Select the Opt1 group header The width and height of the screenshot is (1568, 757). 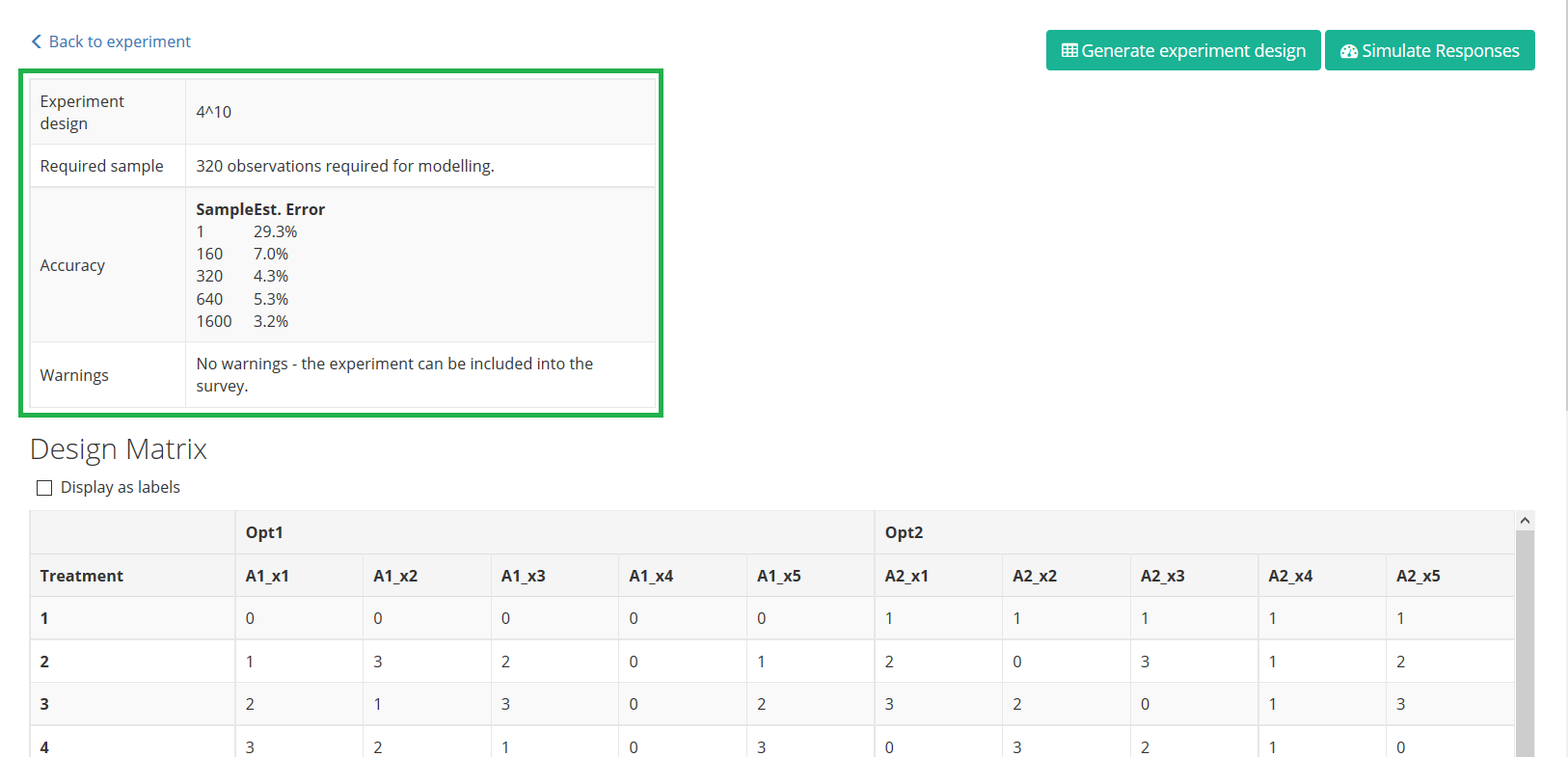264,532
